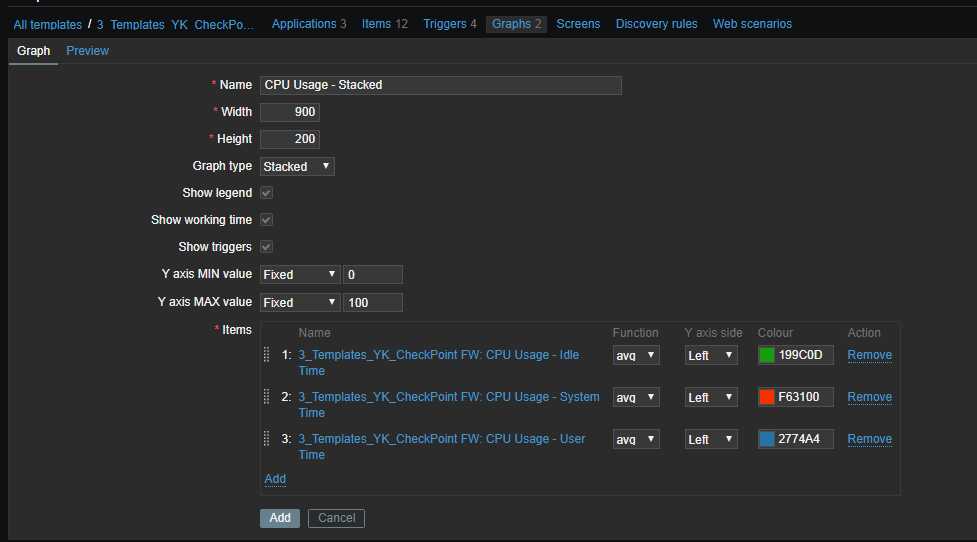The image size is (977, 542).
Task: Select the Graph tab
Action: coord(34,51)
